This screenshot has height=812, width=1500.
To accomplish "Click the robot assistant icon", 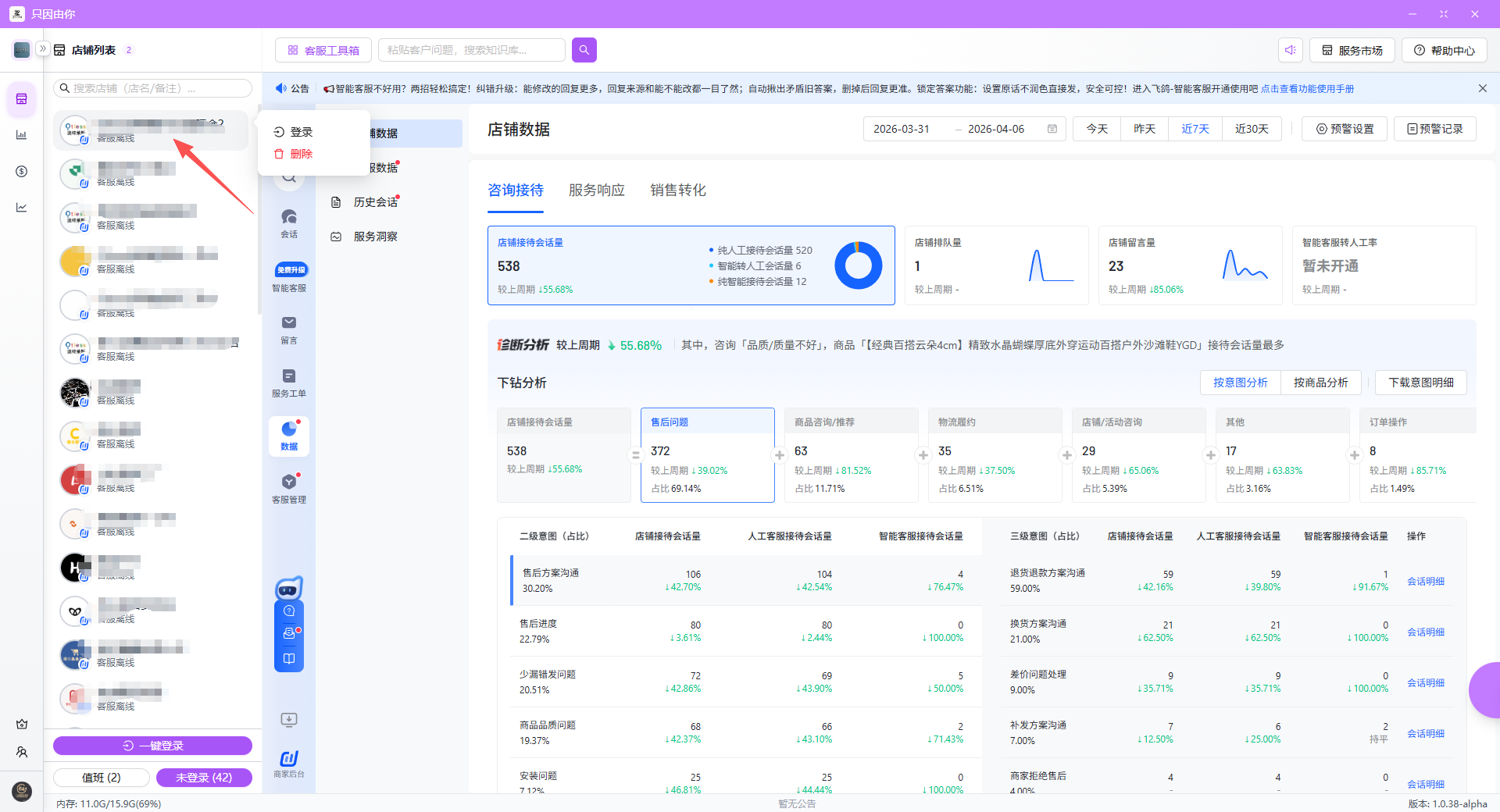I will click(289, 588).
